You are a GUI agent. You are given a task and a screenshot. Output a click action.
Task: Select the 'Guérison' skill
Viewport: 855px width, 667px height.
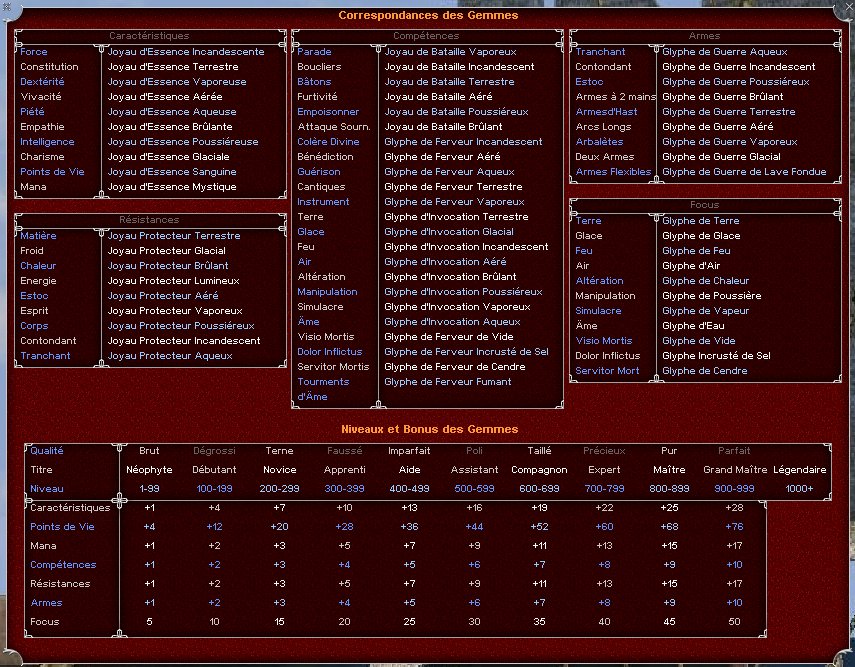319,172
